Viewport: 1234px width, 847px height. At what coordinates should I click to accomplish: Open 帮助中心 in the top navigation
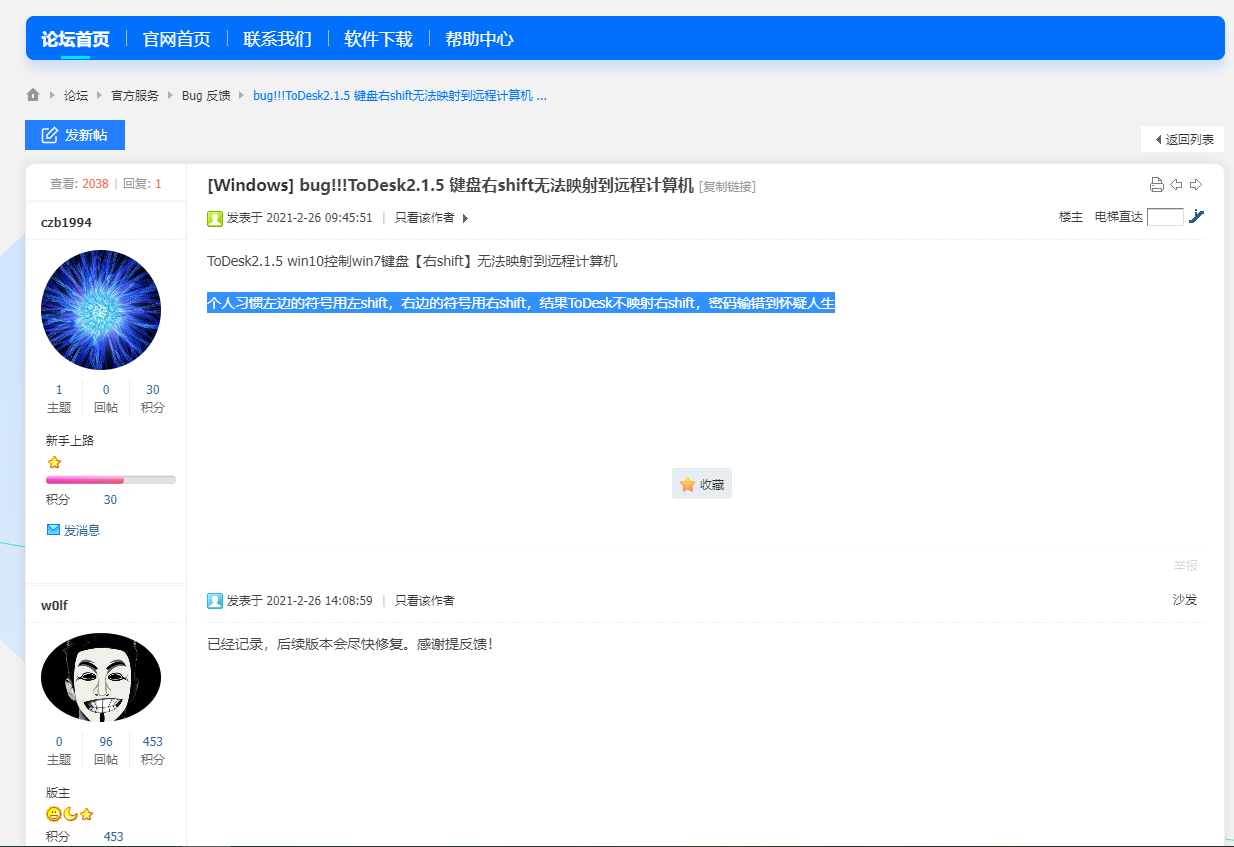tap(480, 39)
